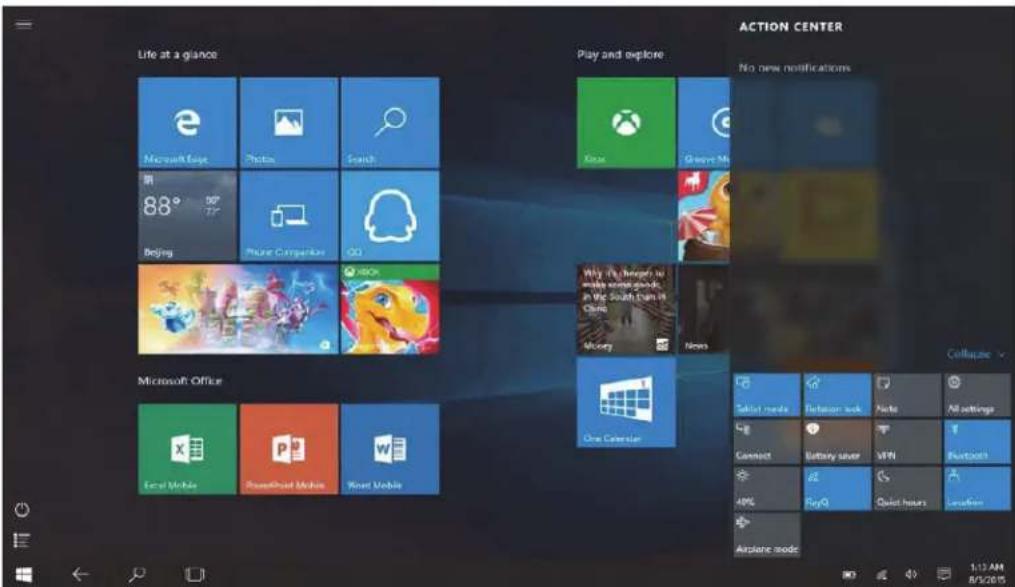Screen dimensions: 1015x587
Task: Toggle Battery saver quick action
Action: [x=837, y=441]
